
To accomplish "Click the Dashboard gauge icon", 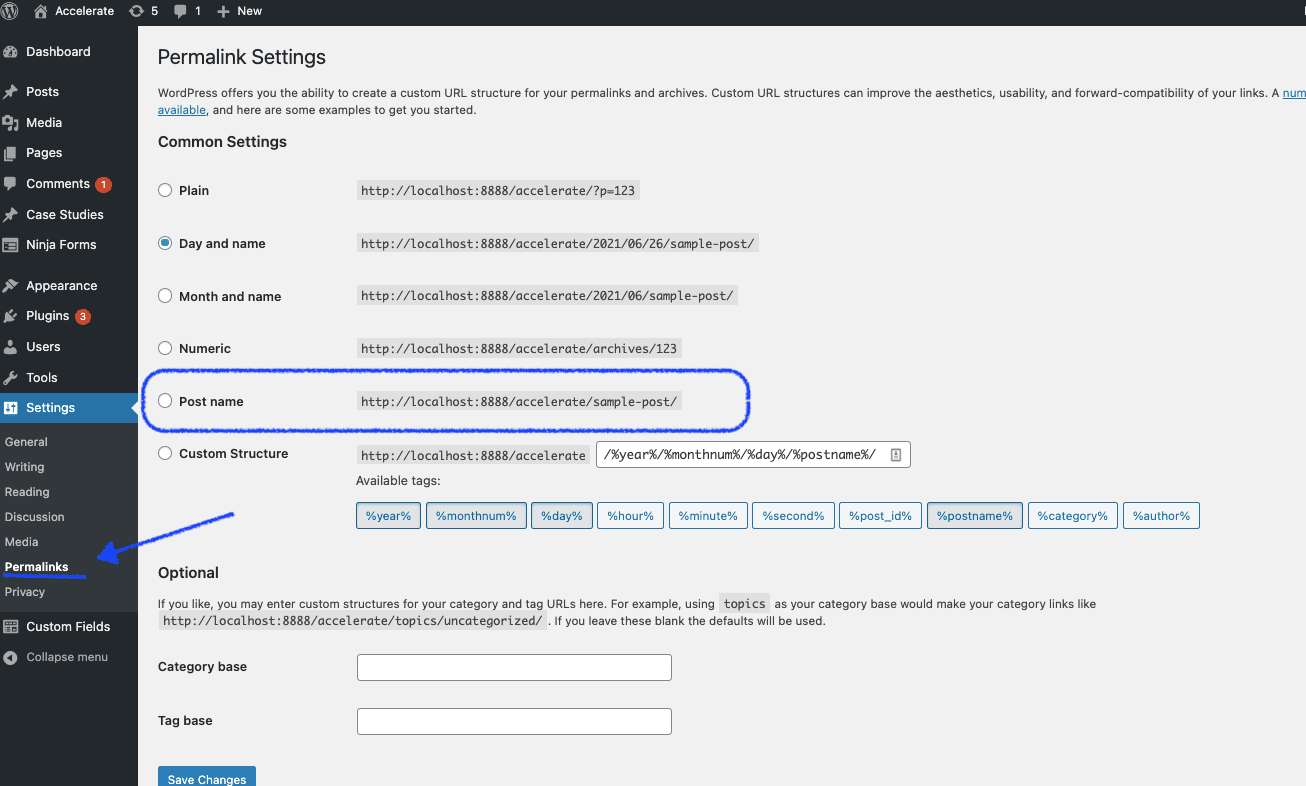I will coord(11,52).
